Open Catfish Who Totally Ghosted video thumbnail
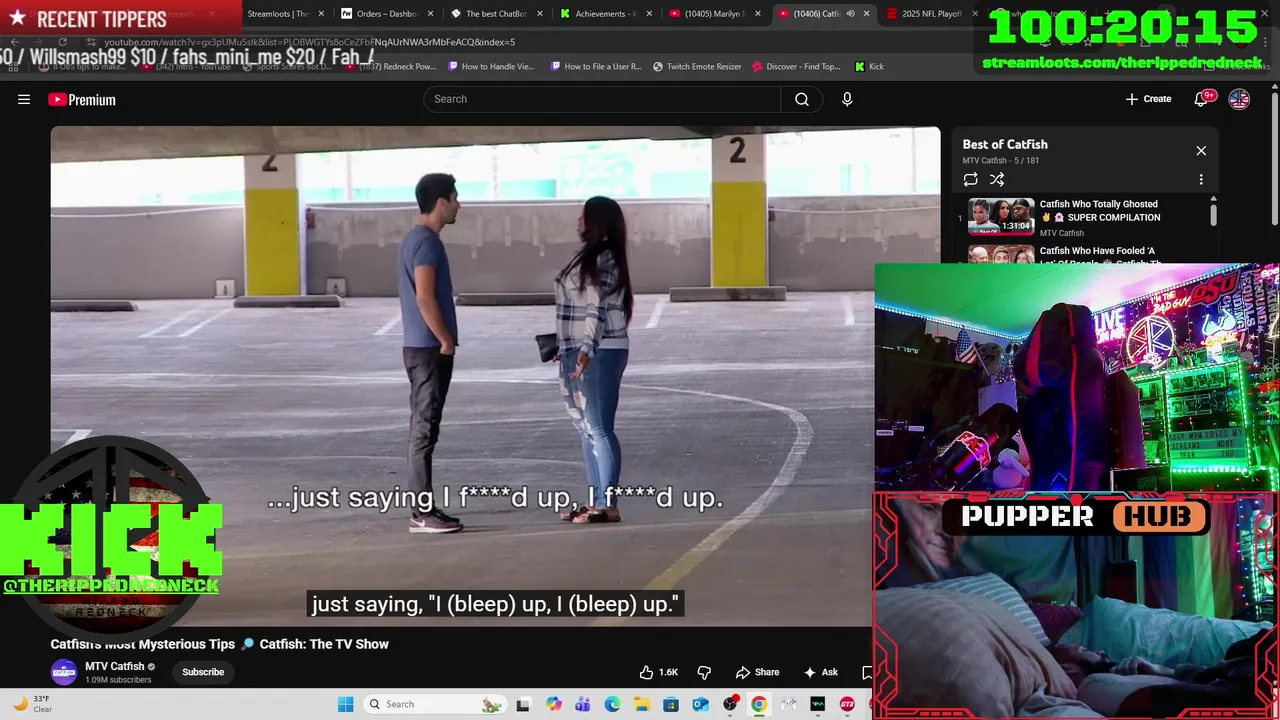Image resolution: width=1280 pixels, height=720 pixels. tap(1001, 216)
